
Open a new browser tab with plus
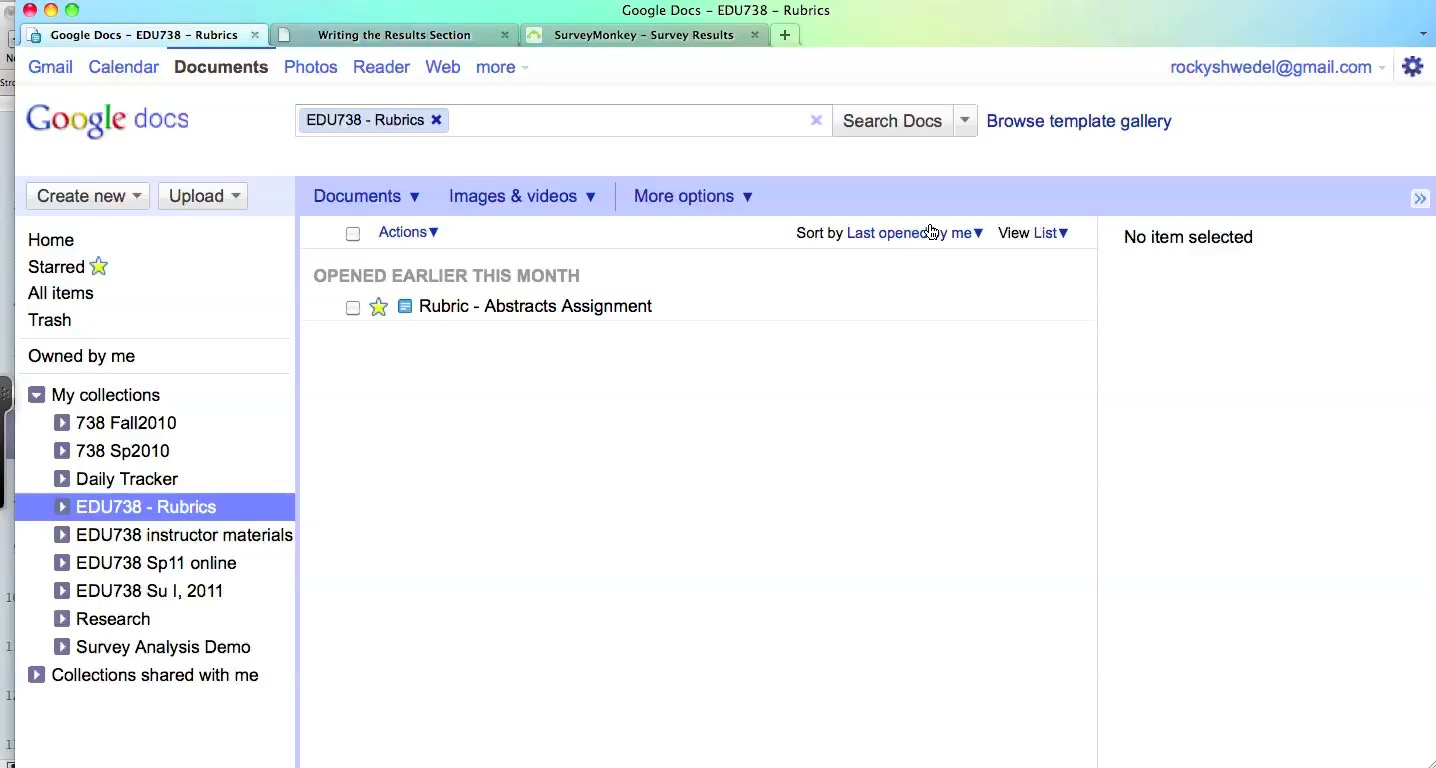click(785, 35)
